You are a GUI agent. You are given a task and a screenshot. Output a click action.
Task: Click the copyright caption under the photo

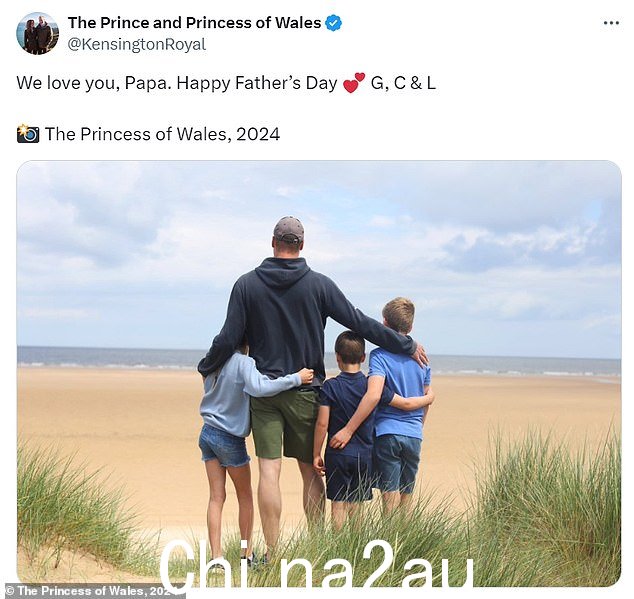[x=92, y=591]
